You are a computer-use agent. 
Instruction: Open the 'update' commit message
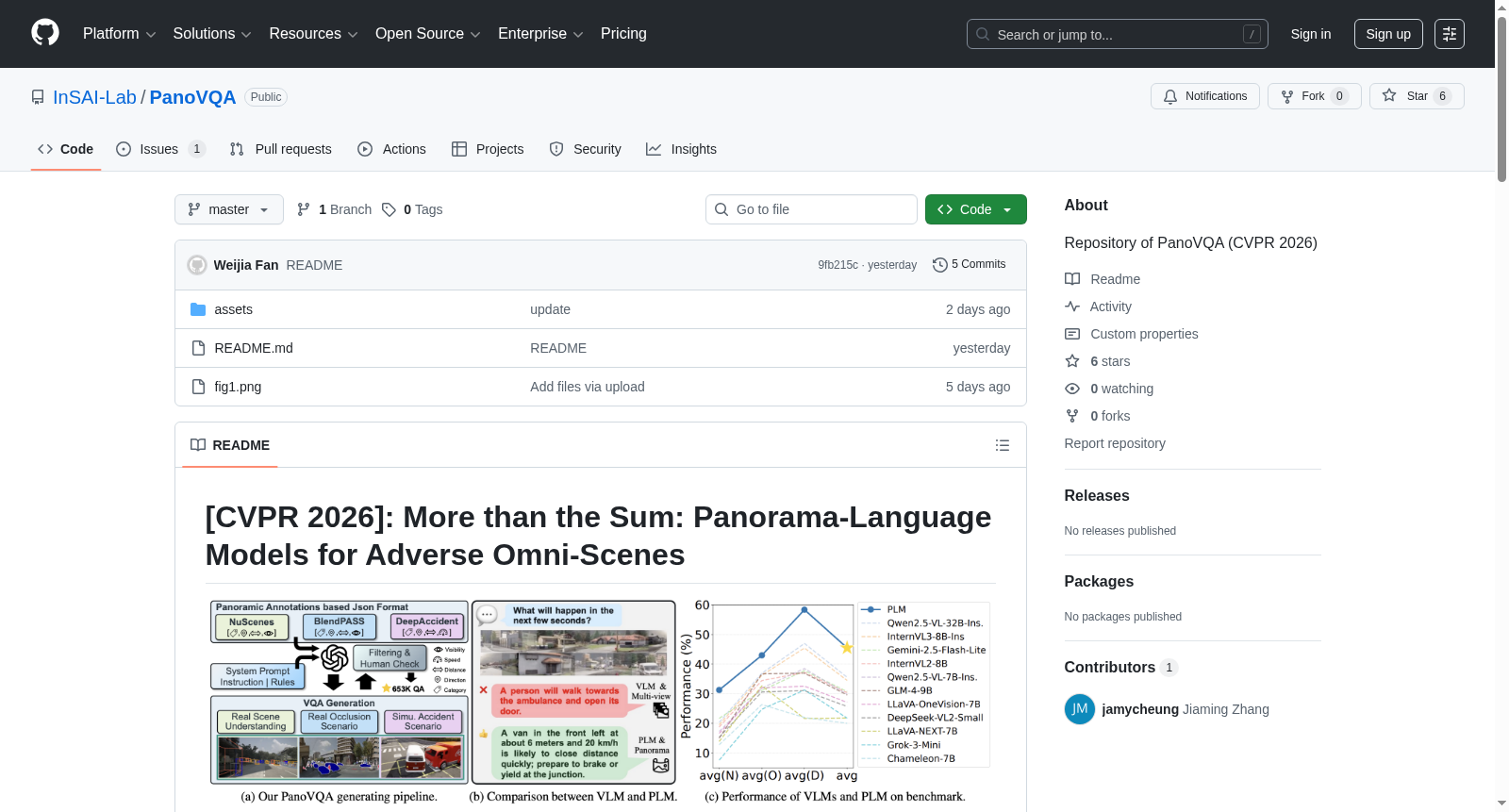(x=550, y=309)
